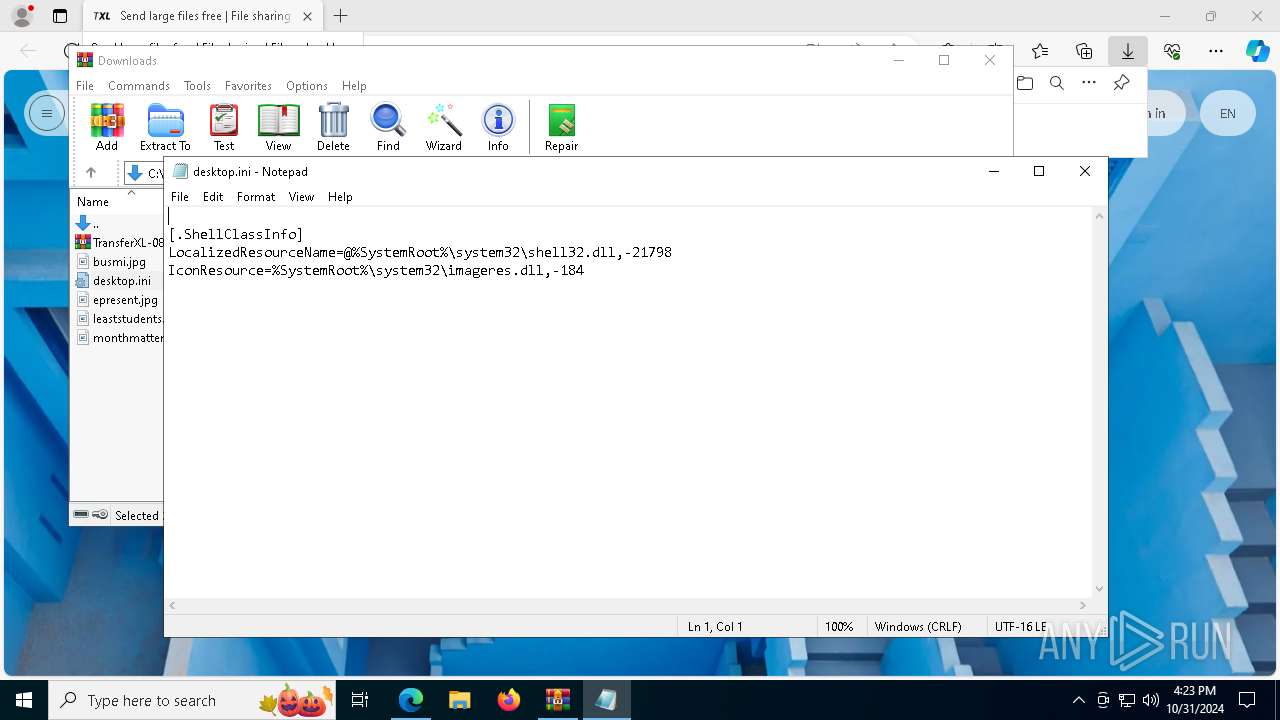This screenshot has width=1280, height=720.
Task: Click the Edge profile avatar icon
Action: click(21, 16)
